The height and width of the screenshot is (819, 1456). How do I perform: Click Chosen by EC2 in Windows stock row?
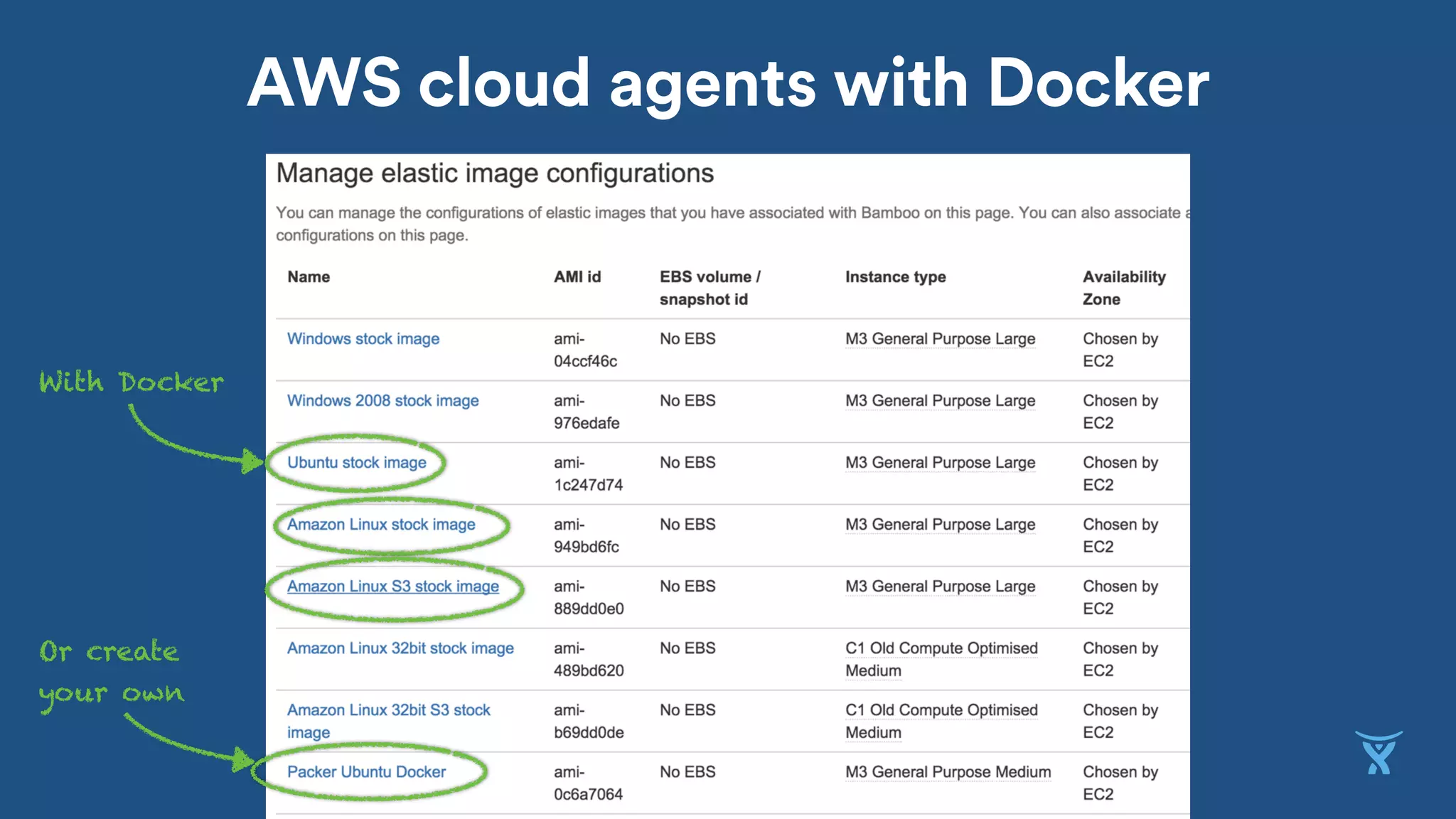coord(1120,350)
